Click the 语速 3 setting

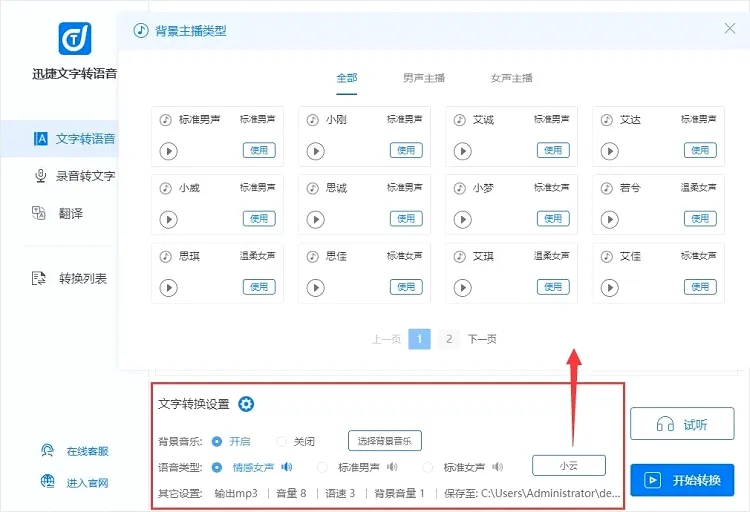[x=341, y=493]
